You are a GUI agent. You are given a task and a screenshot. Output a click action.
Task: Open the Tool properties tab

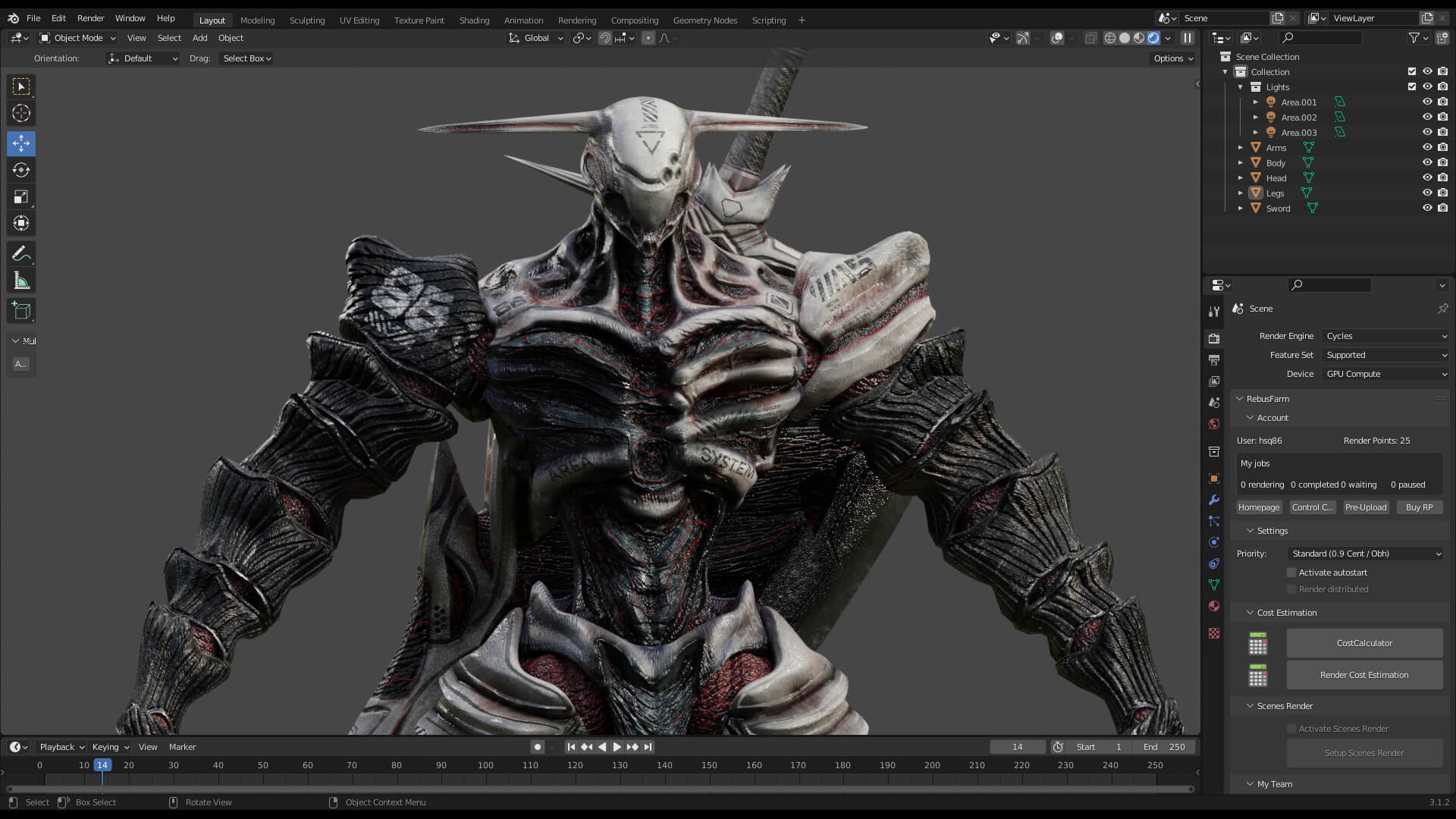(x=1214, y=311)
